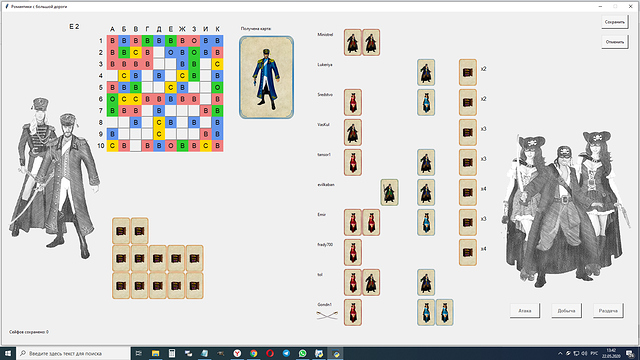Click the crossed swords icon under Gondn1
This screenshot has height=360, width=640.
(x=327, y=315)
